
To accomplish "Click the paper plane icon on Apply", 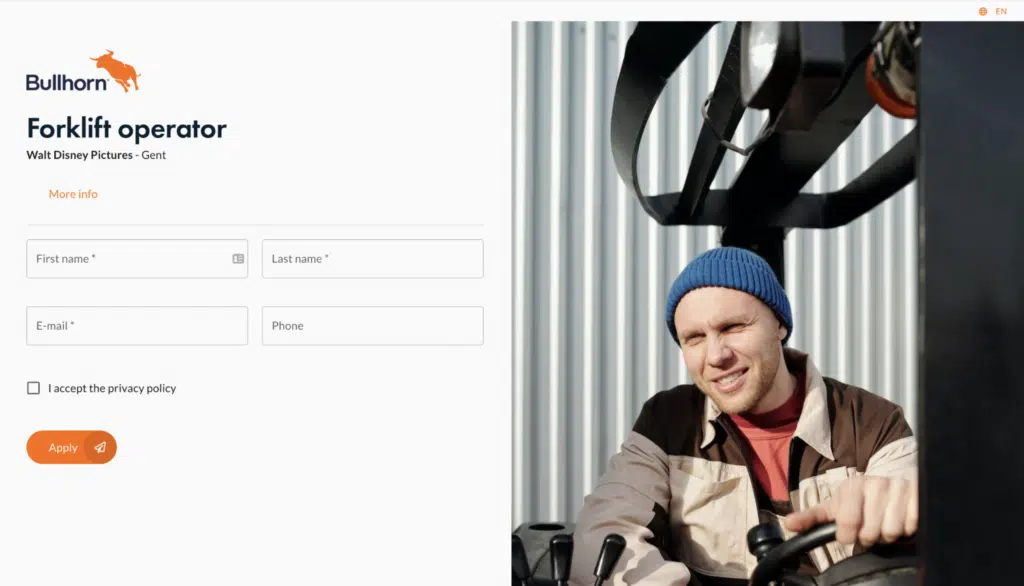I will [x=100, y=448].
